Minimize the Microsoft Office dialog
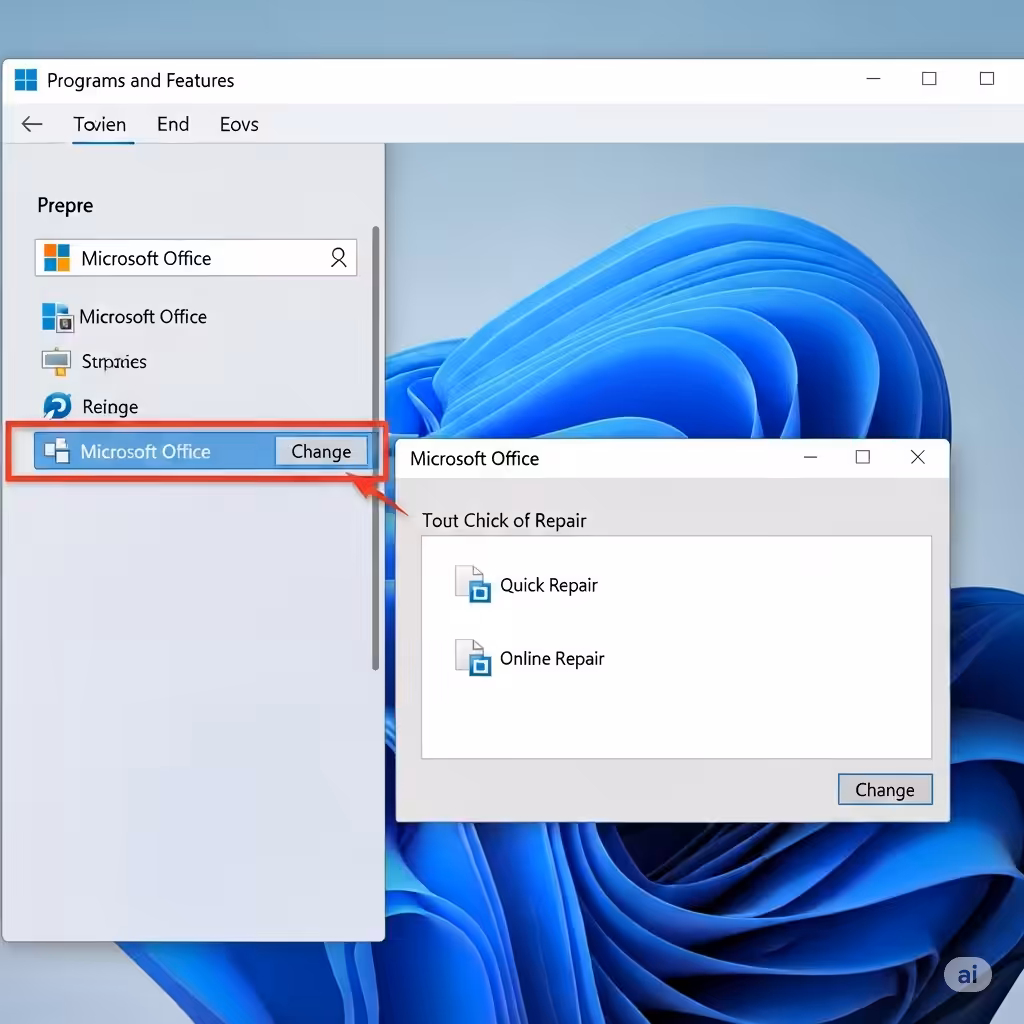This screenshot has width=1024, height=1024. (810, 457)
